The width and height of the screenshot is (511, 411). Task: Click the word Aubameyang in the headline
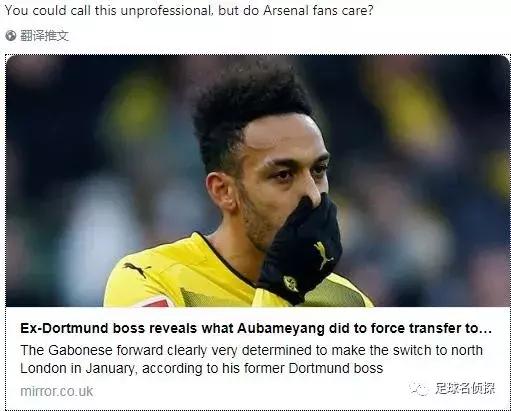click(281, 328)
